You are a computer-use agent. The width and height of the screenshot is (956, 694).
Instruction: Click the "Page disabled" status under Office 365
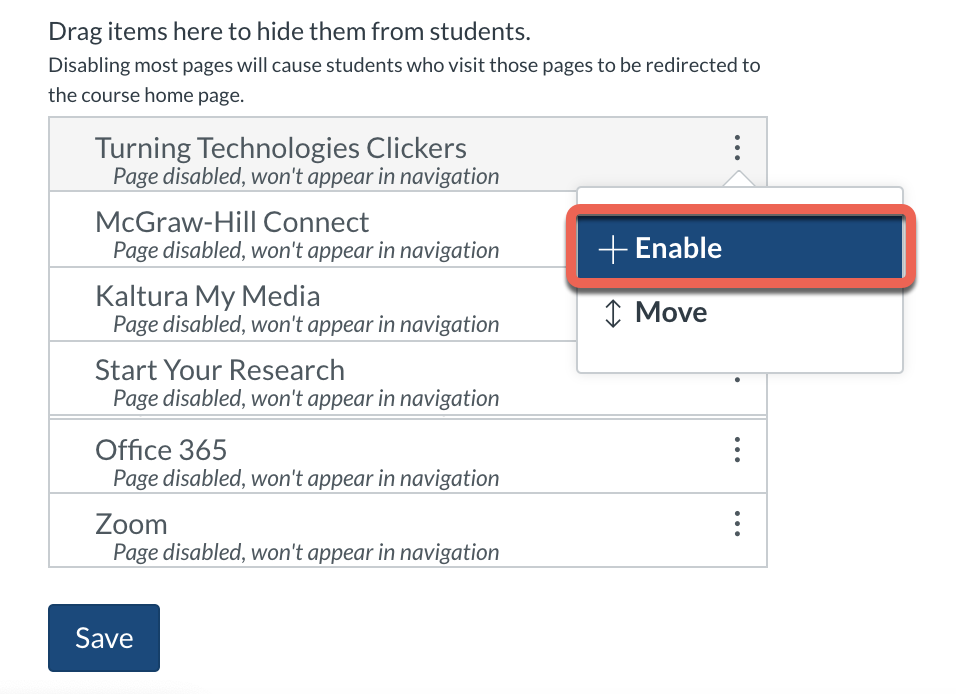pos(306,478)
